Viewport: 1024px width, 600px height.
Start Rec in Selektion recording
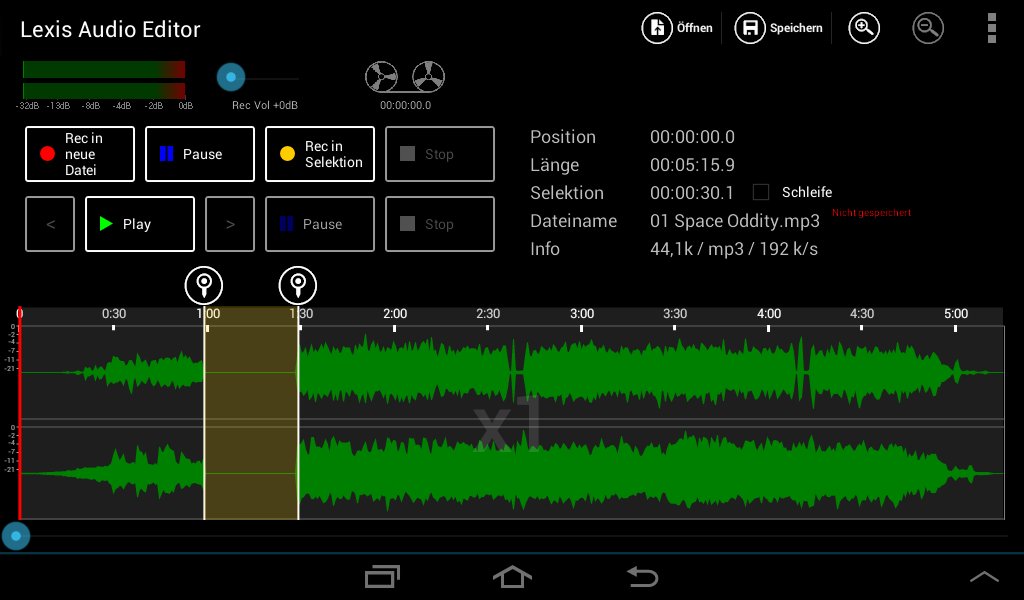pos(319,154)
